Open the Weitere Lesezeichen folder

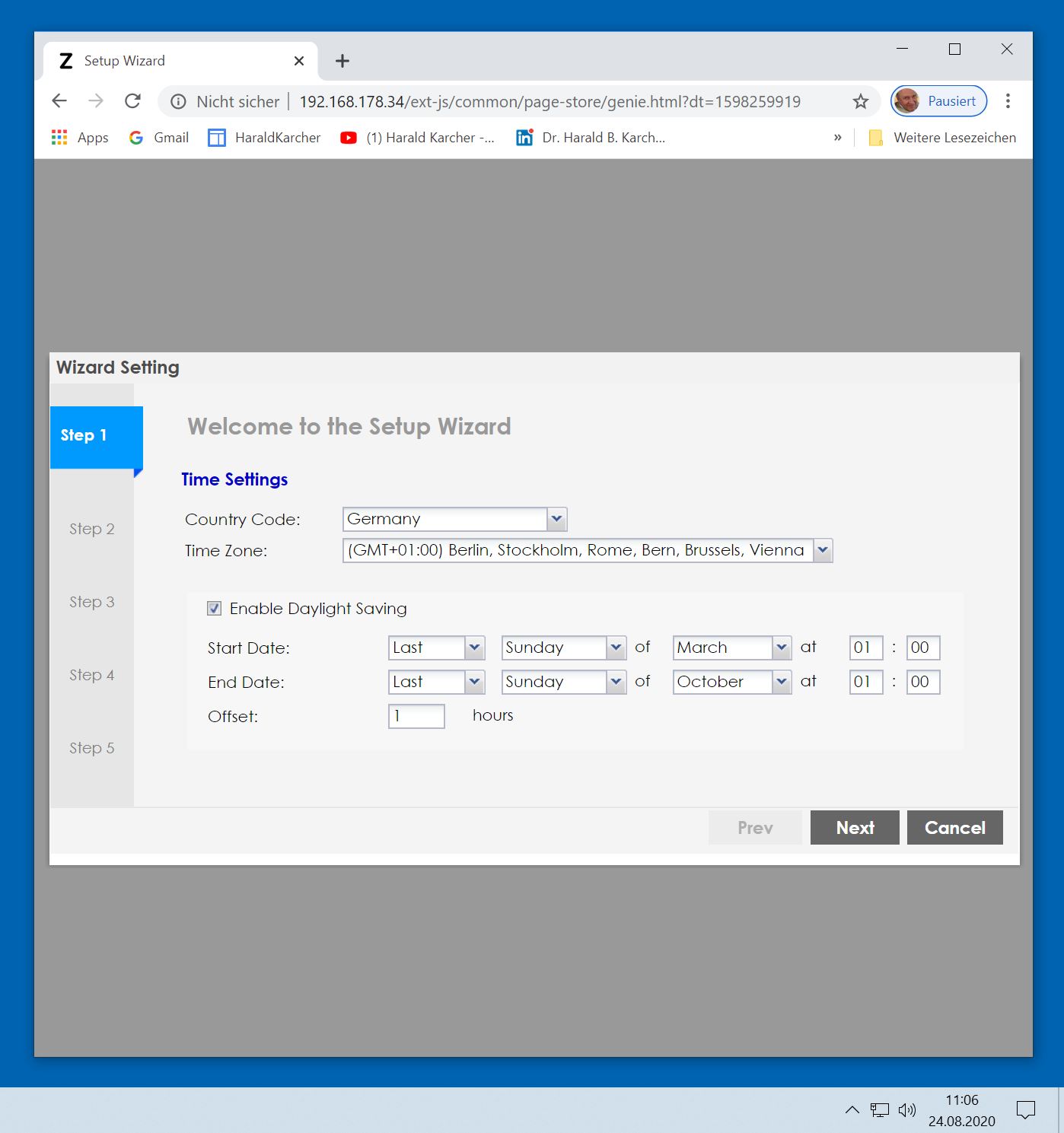tap(942, 138)
